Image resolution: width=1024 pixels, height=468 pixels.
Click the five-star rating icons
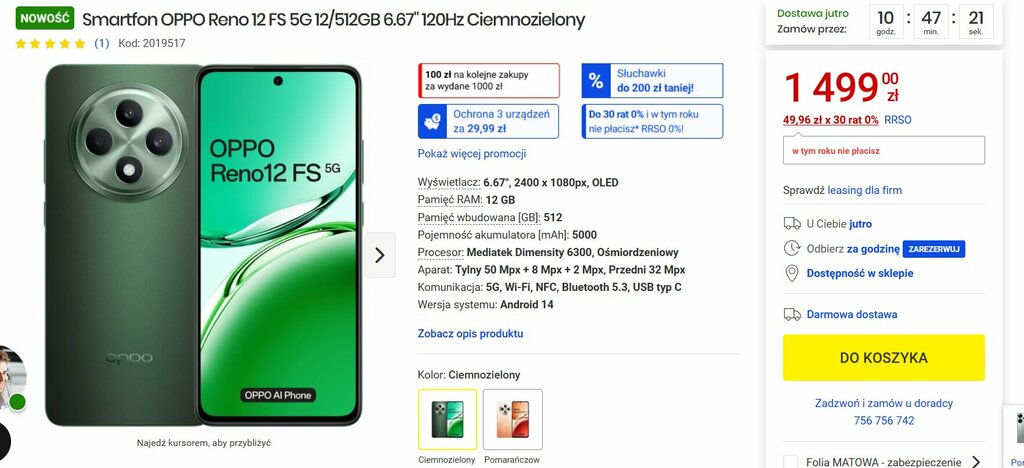50,44
